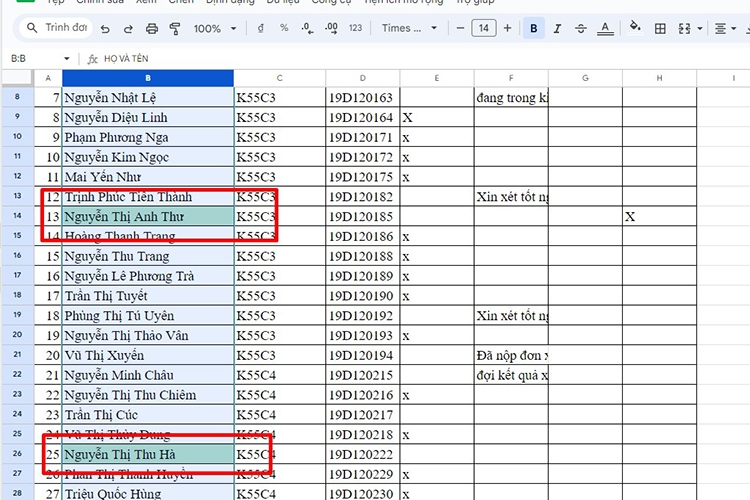Click the horizontal align icon
Image resolution: width=750 pixels, height=500 pixels.
[x=720, y=29]
